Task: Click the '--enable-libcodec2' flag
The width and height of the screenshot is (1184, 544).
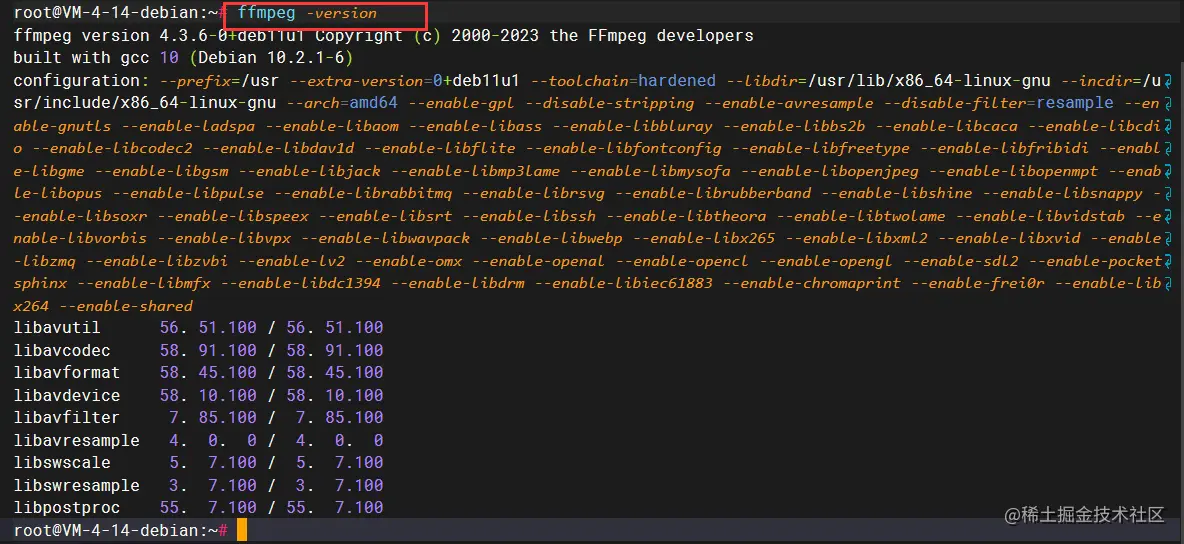Action: [115, 148]
